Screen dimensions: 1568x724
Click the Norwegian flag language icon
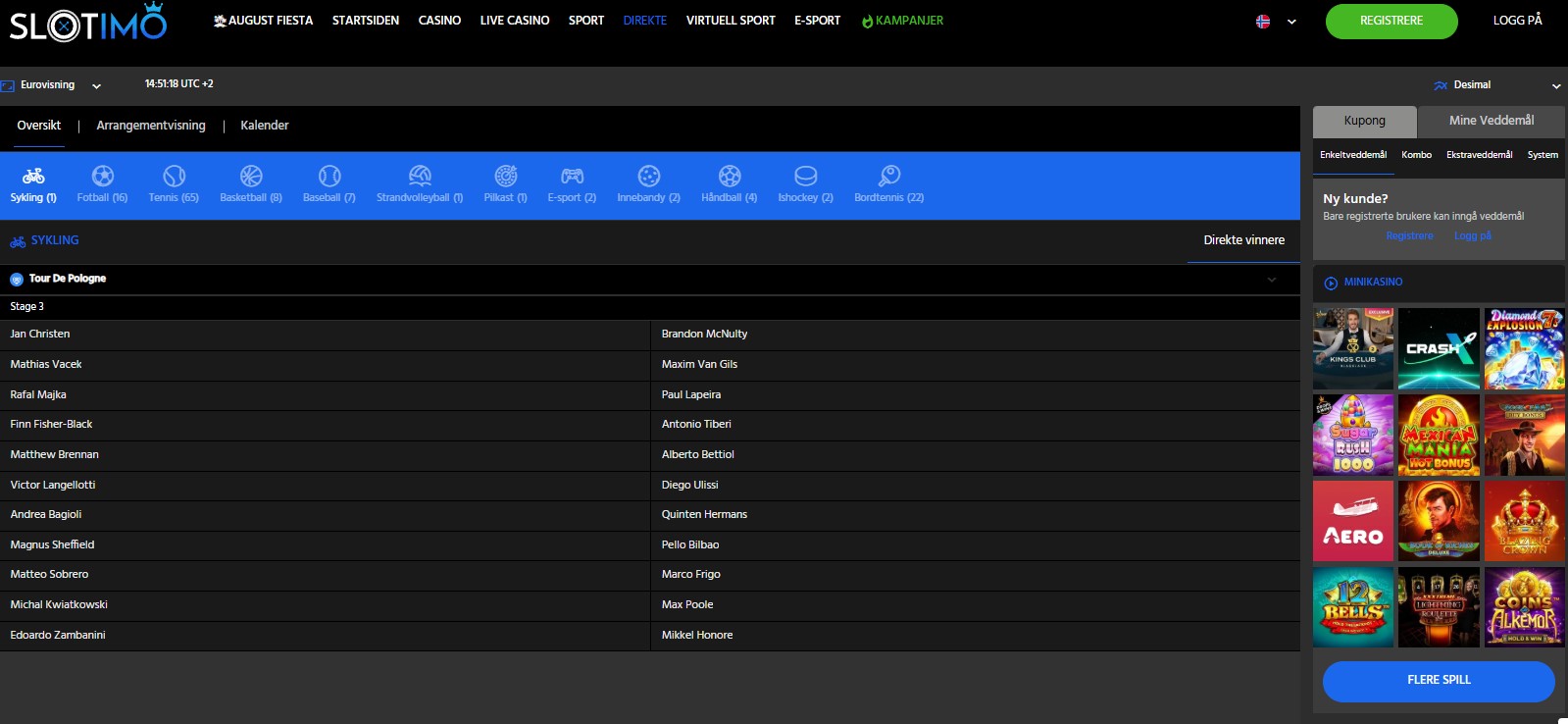pyautogui.click(x=1263, y=22)
